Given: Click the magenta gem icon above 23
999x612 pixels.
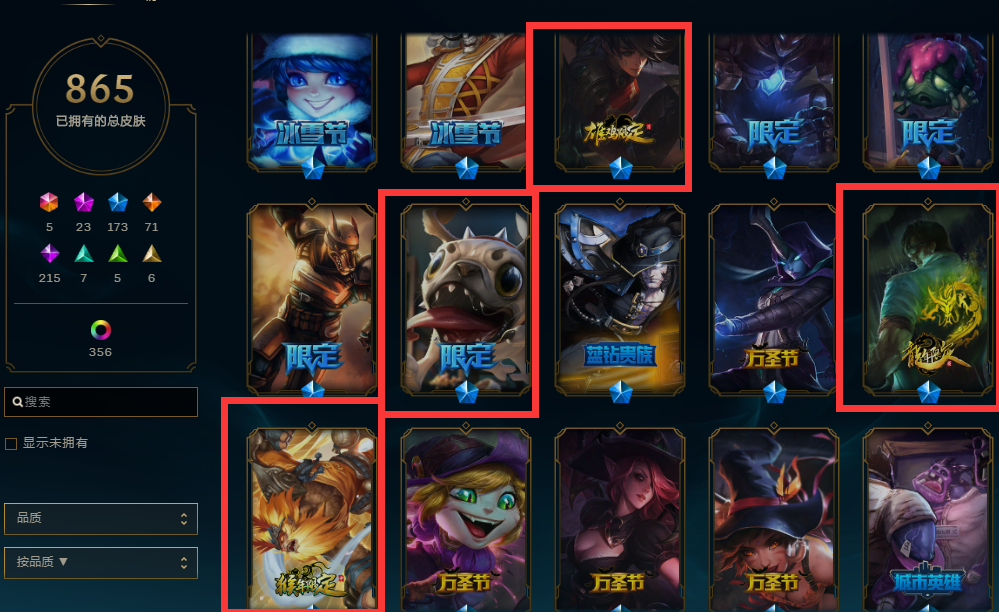Looking at the screenshot, I should (x=83, y=203).
